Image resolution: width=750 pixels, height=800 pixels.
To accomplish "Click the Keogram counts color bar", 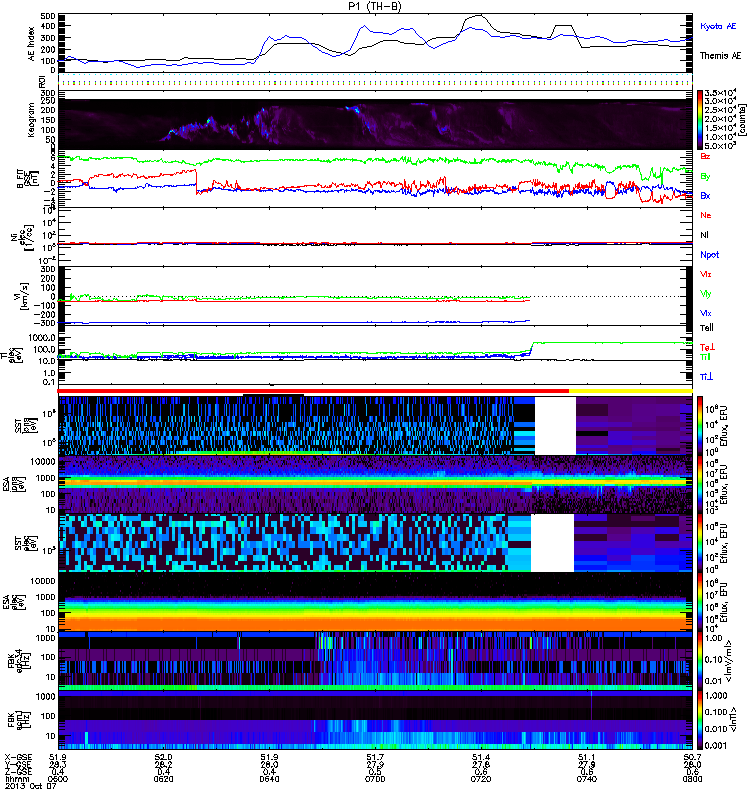I will (x=700, y=120).
